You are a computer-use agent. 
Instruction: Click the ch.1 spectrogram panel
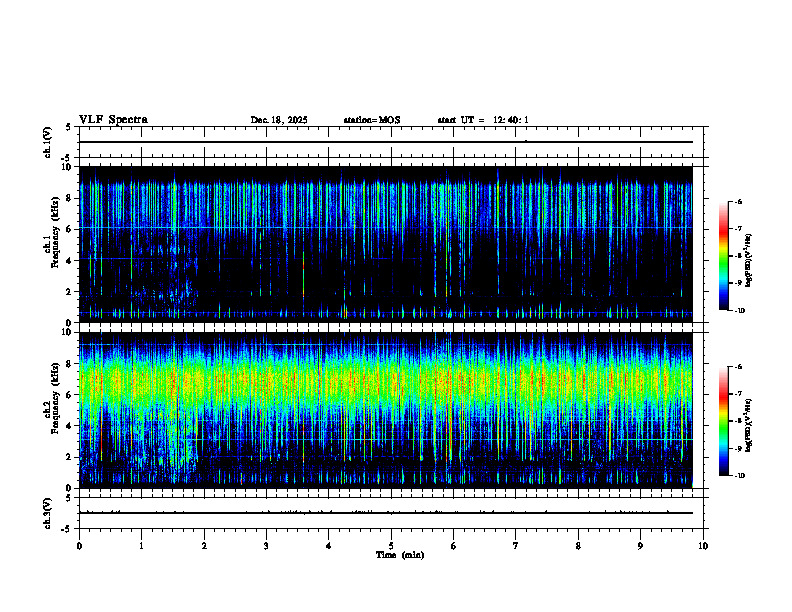tap(386, 244)
